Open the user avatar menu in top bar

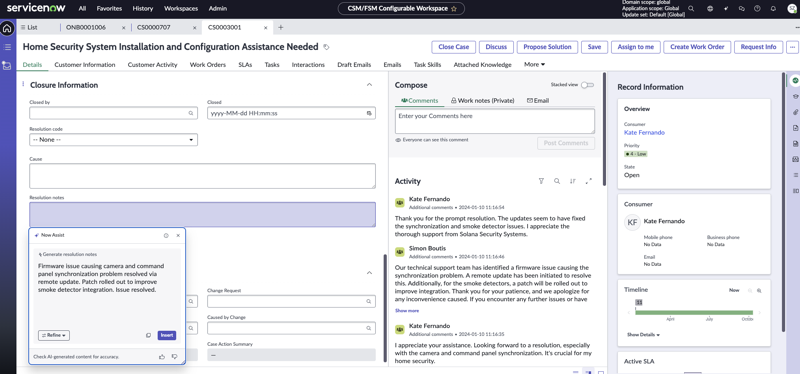click(x=792, y=9)
